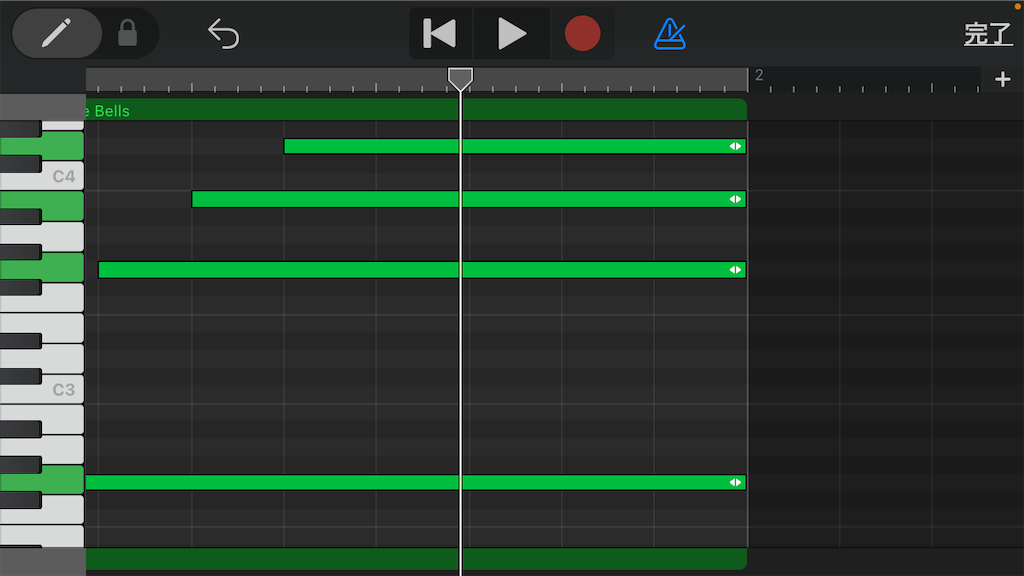Add a section with plus icon
Screen dimensions: 1024x576
pos(1002,79)
